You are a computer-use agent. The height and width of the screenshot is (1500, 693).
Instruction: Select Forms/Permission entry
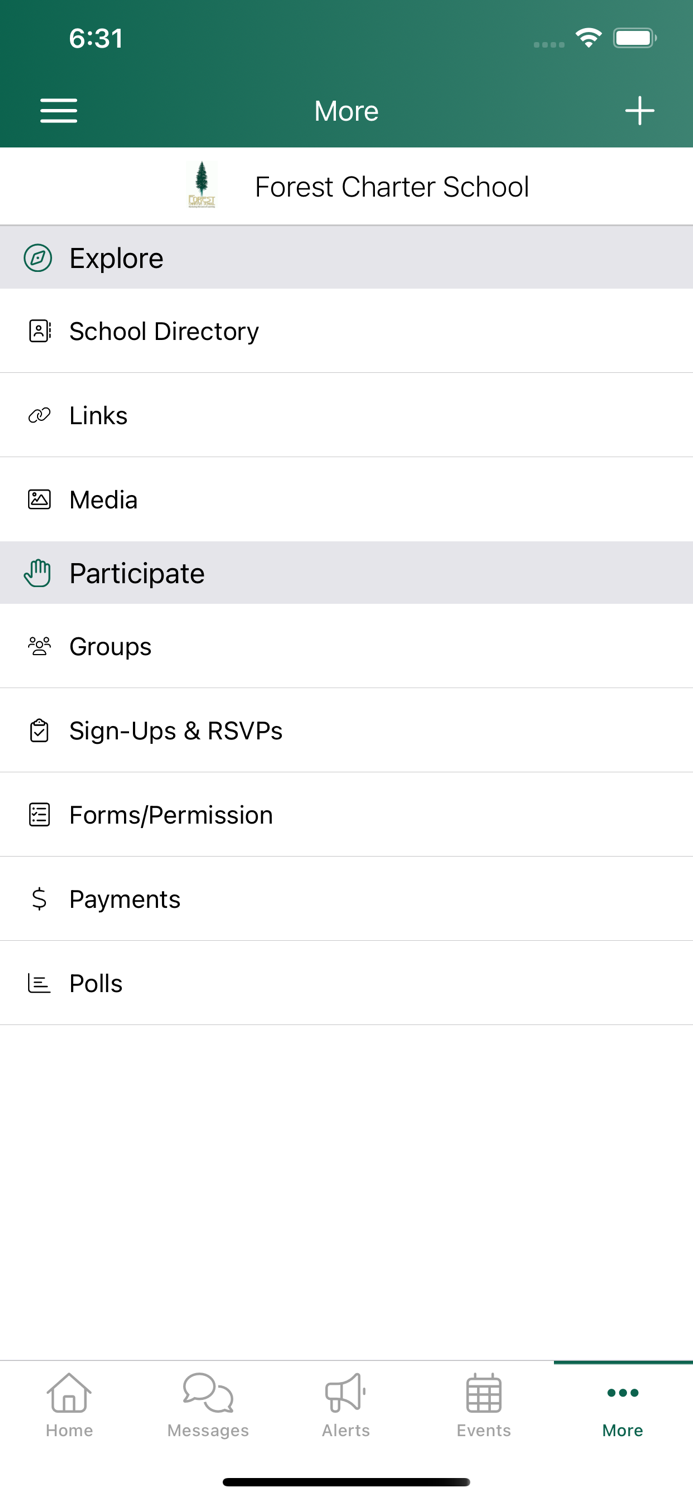pos(171,815)
